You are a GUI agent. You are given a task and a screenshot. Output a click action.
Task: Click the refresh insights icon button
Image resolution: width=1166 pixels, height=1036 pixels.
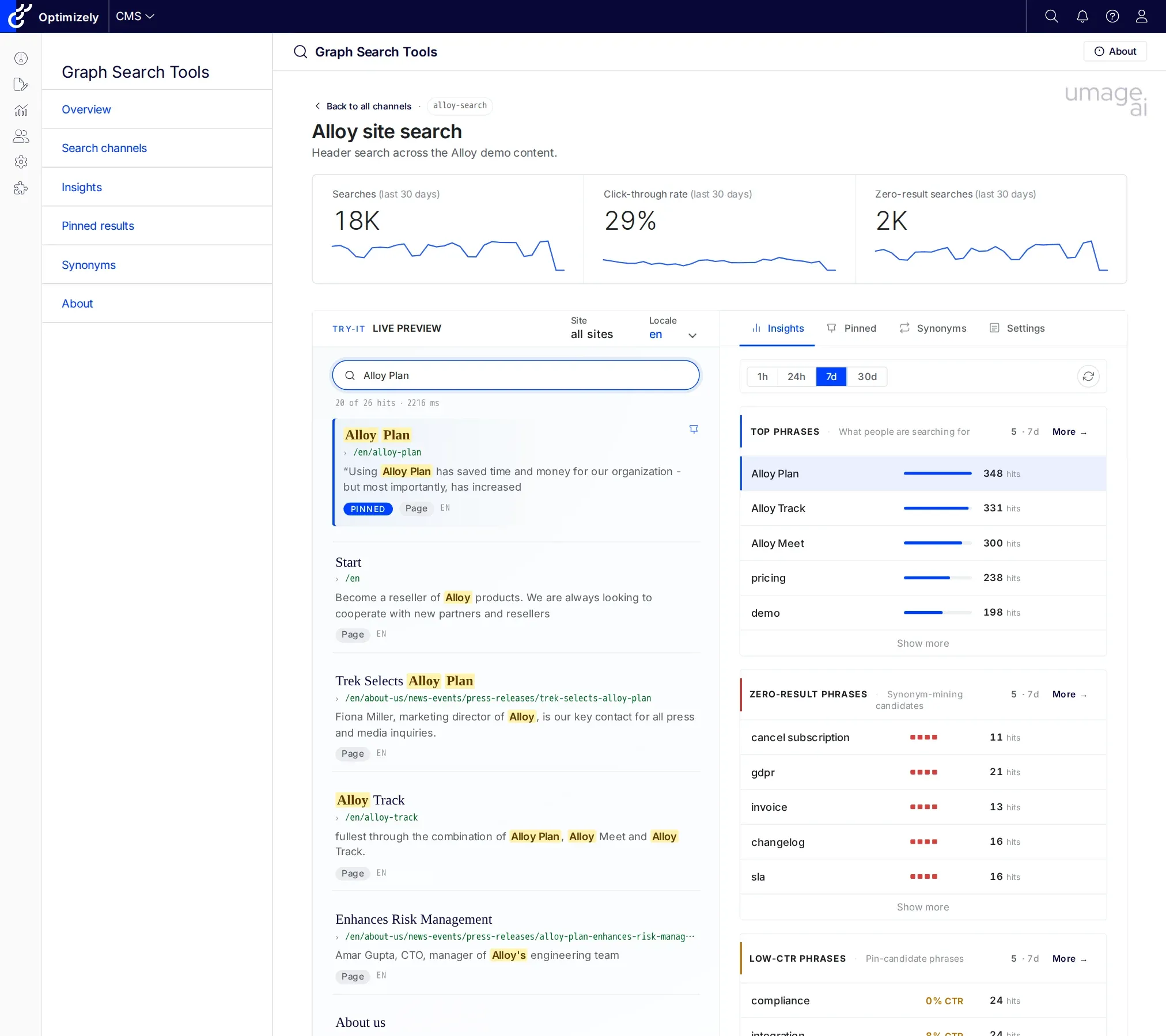1088,377
